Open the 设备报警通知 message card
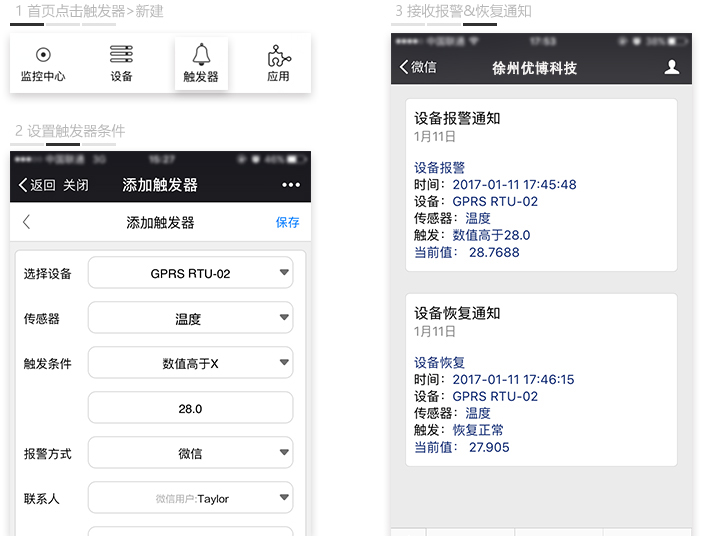The width and height of the screenshot is (710, 536). 541,185
